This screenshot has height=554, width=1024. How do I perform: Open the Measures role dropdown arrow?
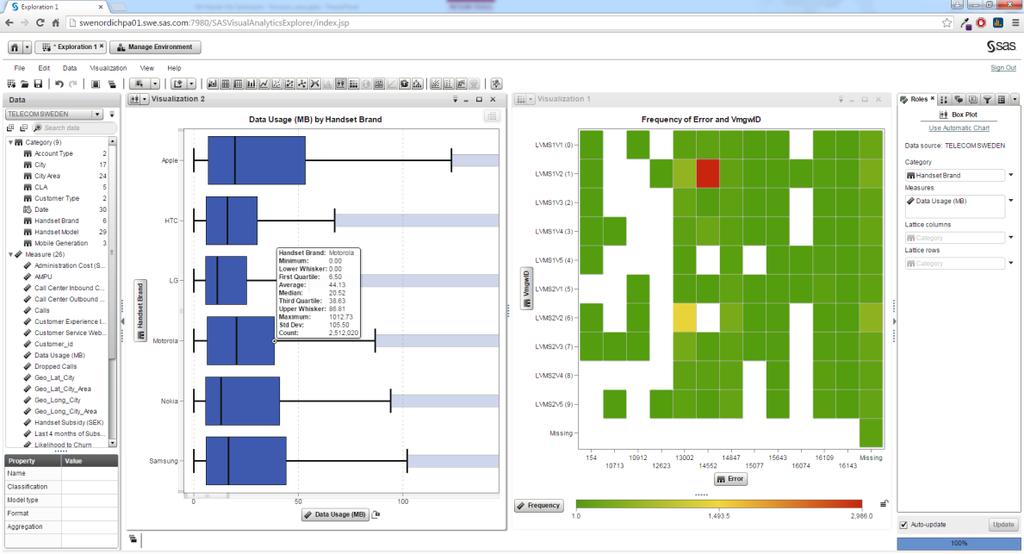(1011, 201)
